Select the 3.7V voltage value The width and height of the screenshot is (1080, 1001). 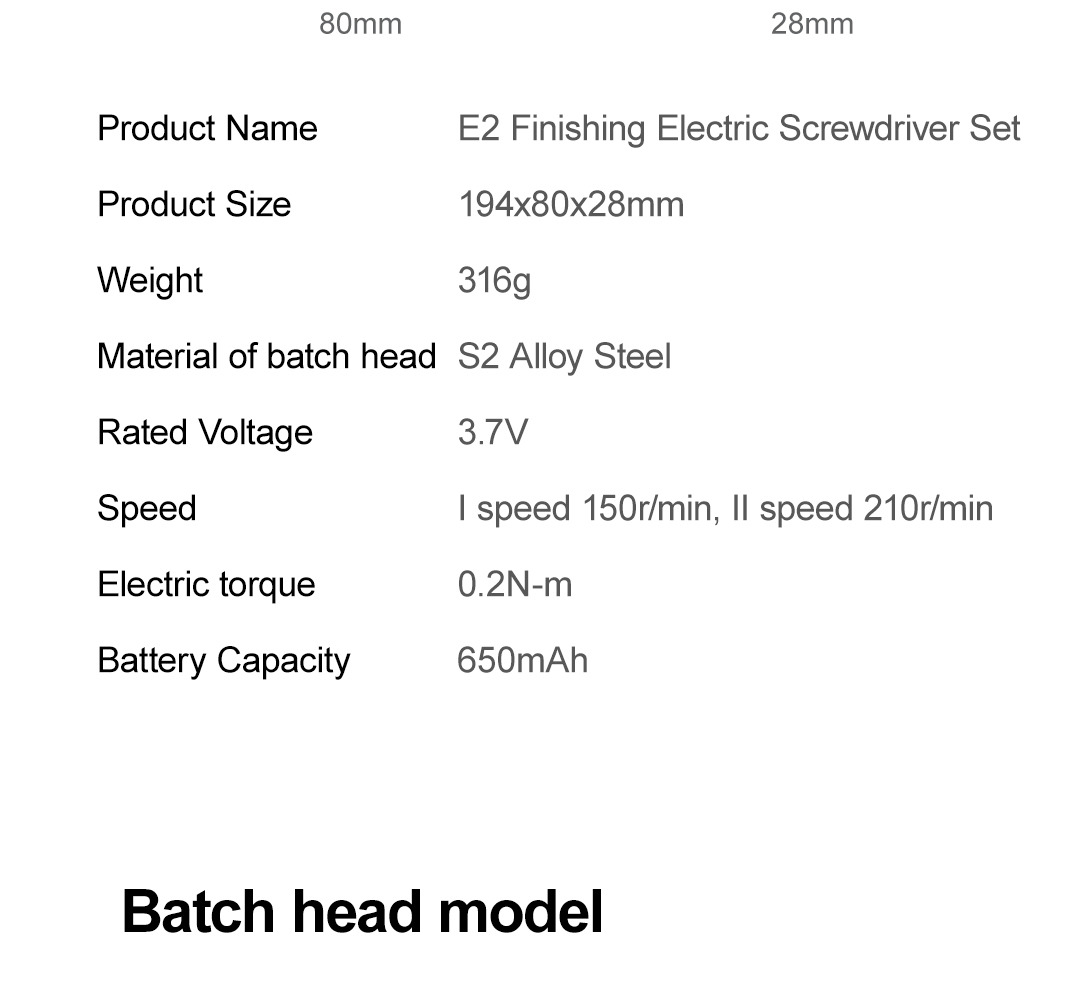click(x=492, y=433)
